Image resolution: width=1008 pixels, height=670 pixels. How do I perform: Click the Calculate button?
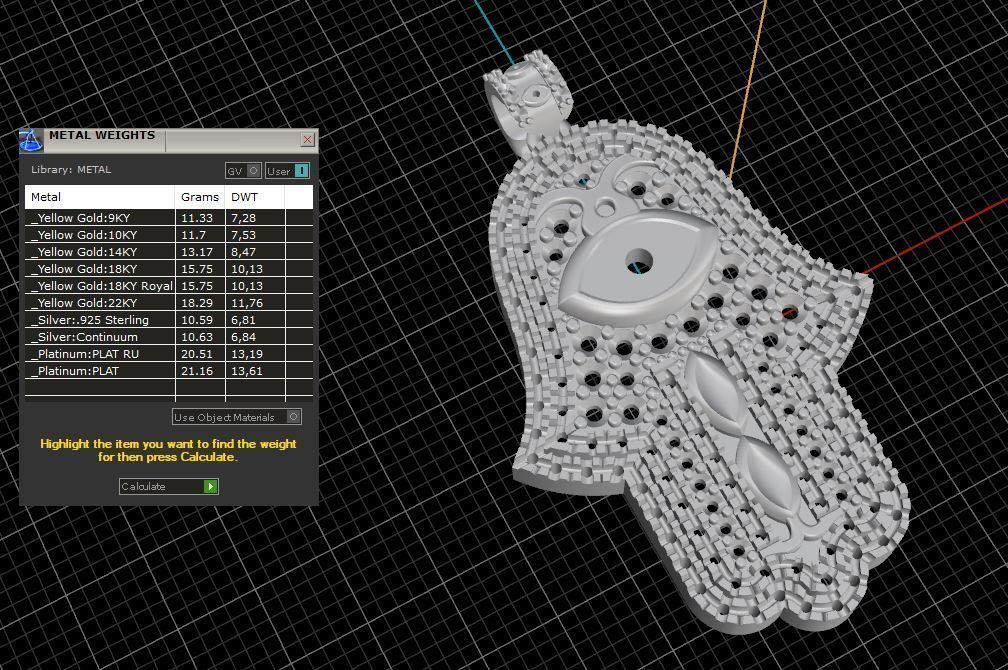point(168,487)
